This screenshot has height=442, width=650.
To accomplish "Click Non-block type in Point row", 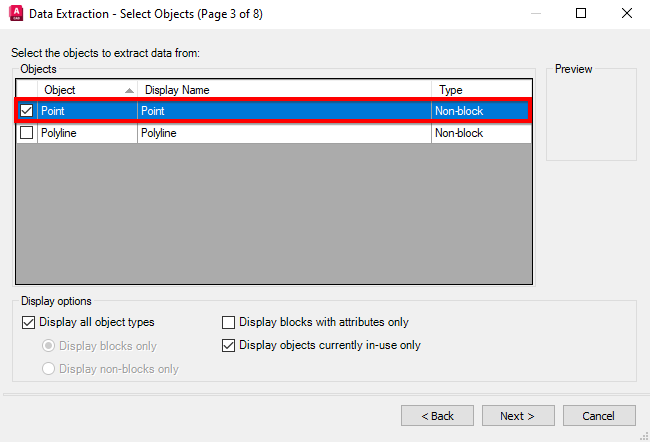I will coord(480,111).
